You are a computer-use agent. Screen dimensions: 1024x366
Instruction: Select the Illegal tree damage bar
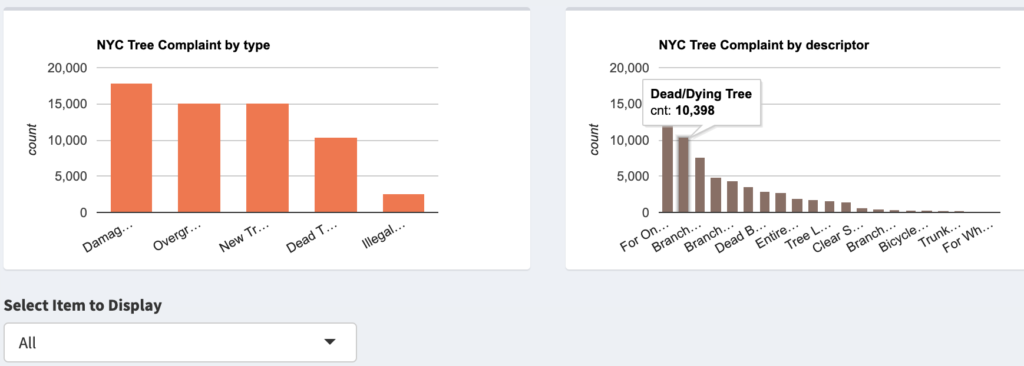point(404,203)
